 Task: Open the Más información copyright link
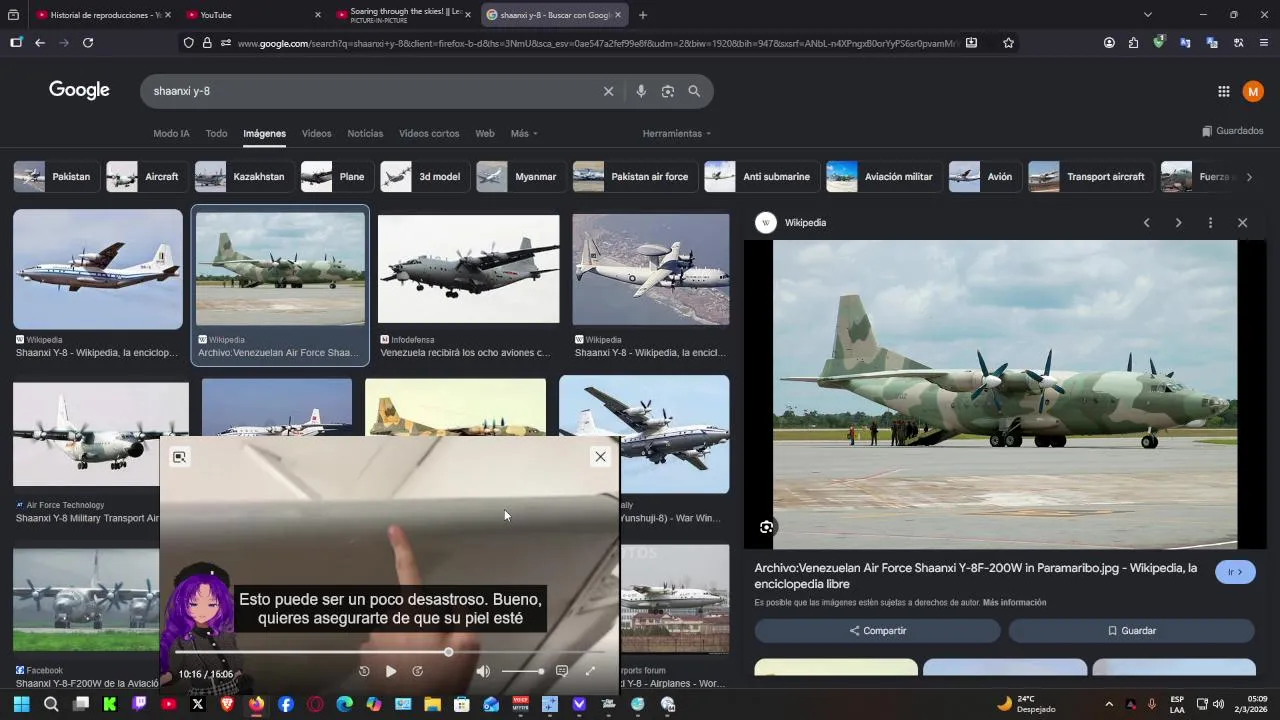(1014, 603)
